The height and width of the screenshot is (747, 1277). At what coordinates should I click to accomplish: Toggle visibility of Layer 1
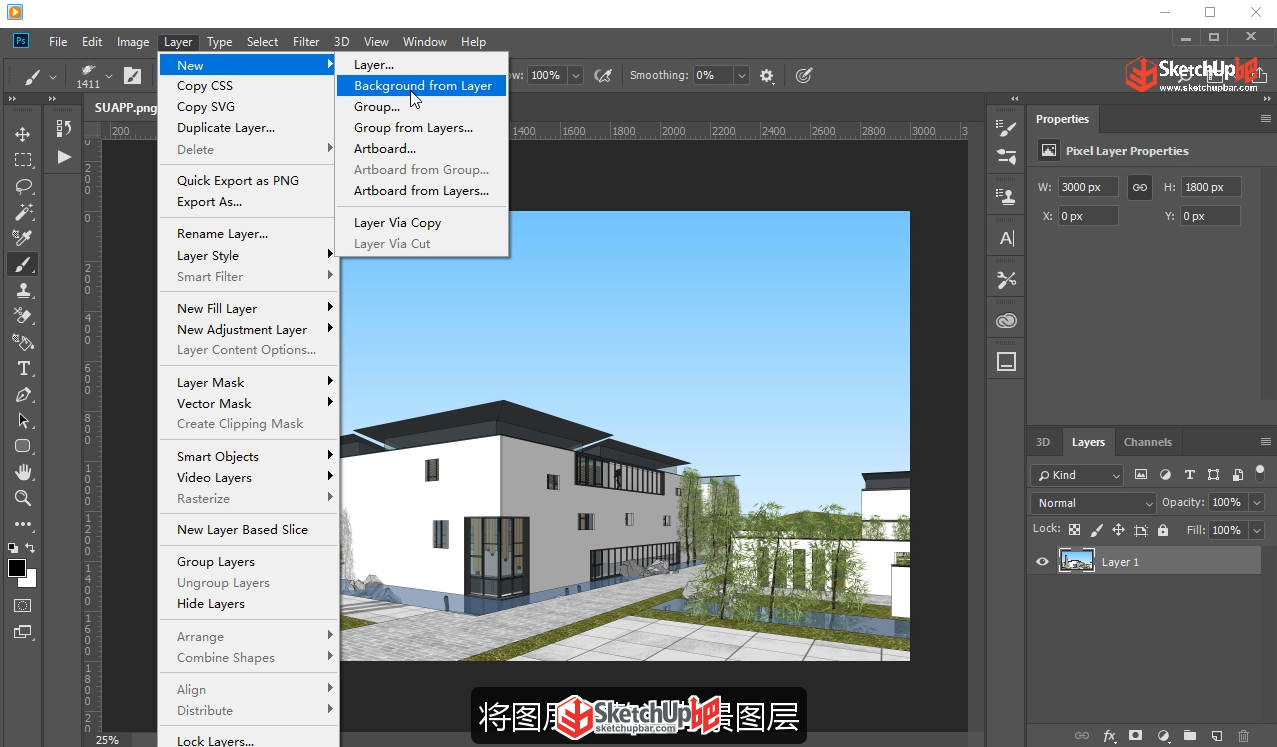pyautogui.click(x=1042, y=562)
